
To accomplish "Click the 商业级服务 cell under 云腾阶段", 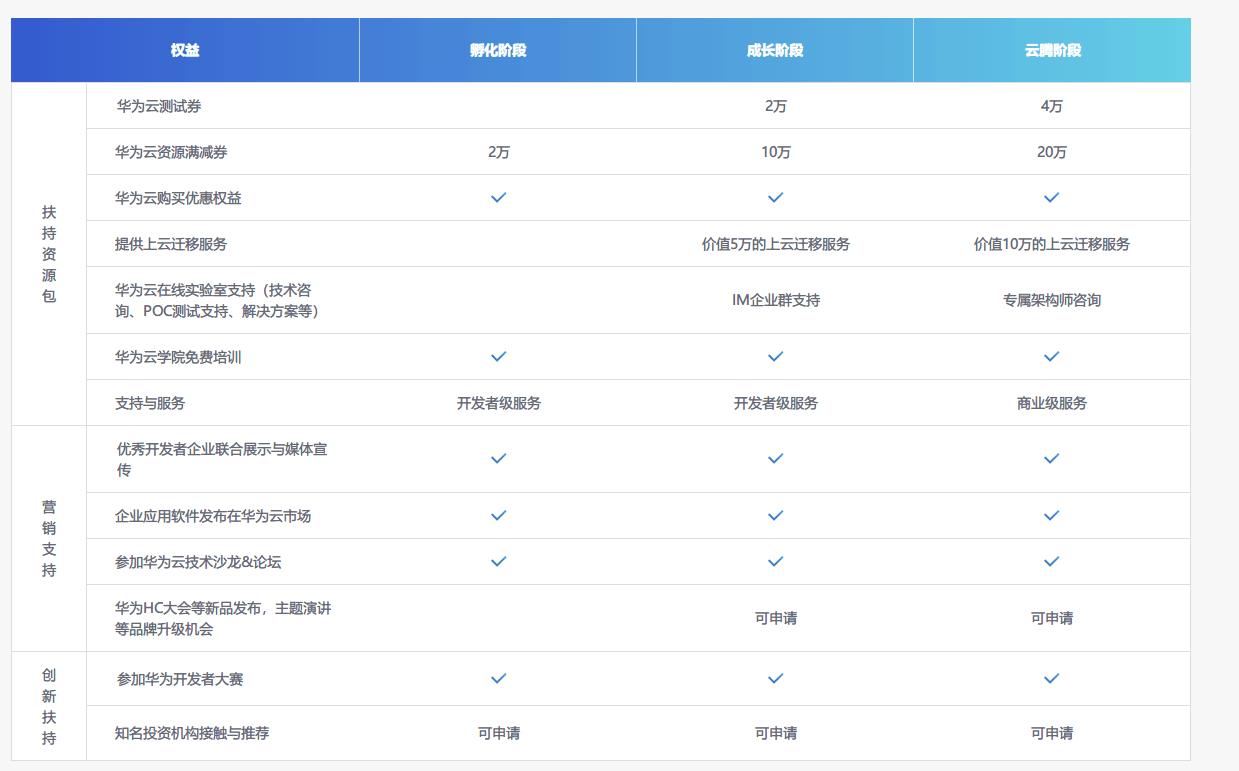I will click(1051, 403).
